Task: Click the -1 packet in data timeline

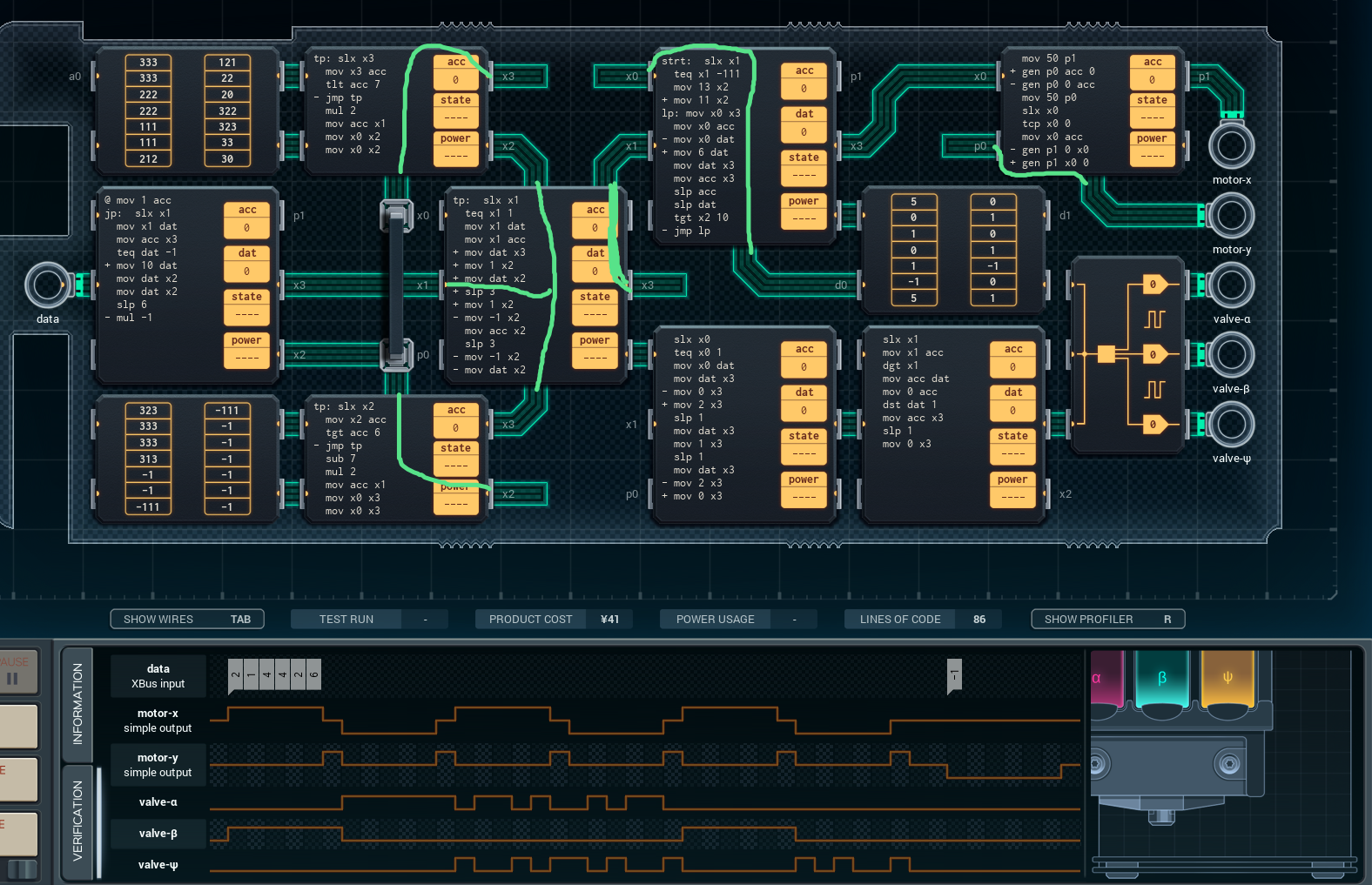Action: pos(954,674)
